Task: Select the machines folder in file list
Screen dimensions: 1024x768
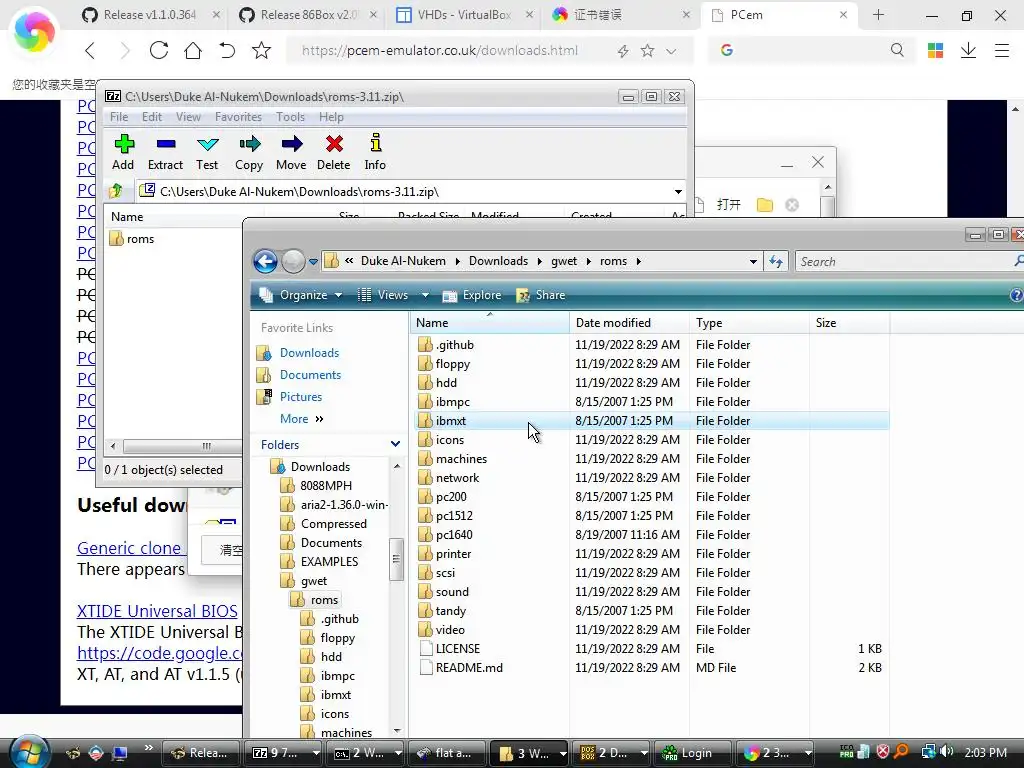Action: (x=461, y=458)
